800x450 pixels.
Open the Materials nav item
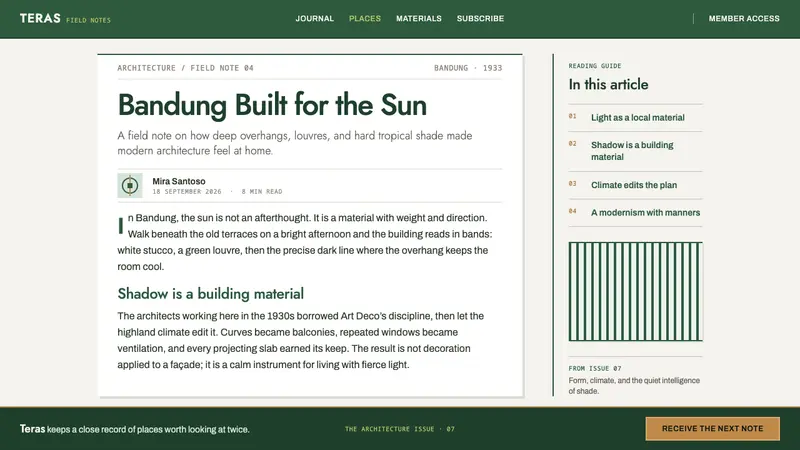coord(419,18)
